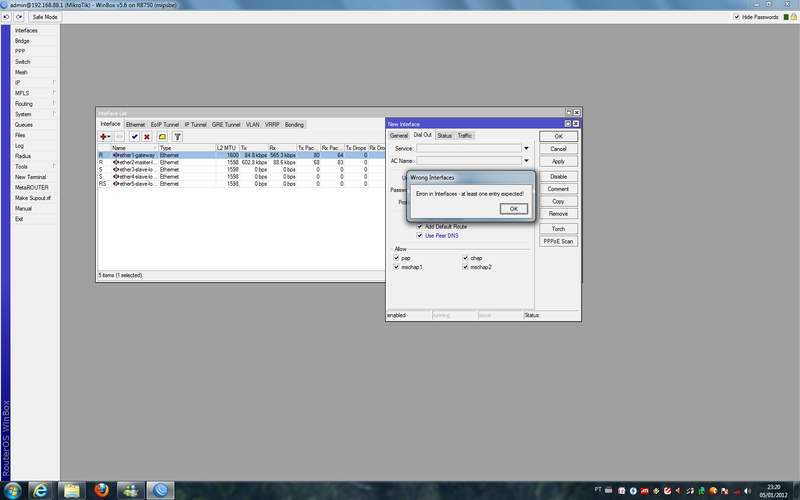Click the AC Name input field
The image size is (800, 500).
[x=469, y=161]
